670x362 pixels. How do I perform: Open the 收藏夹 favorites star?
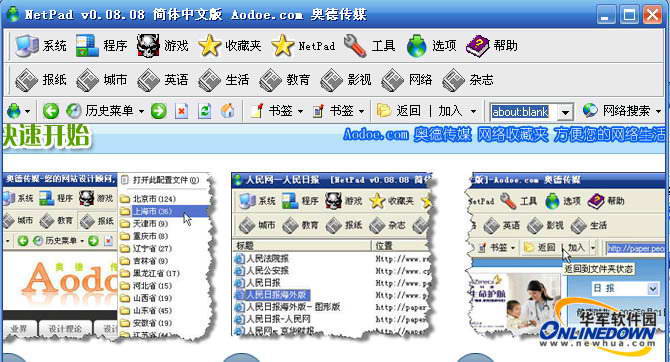pos(209,46)
